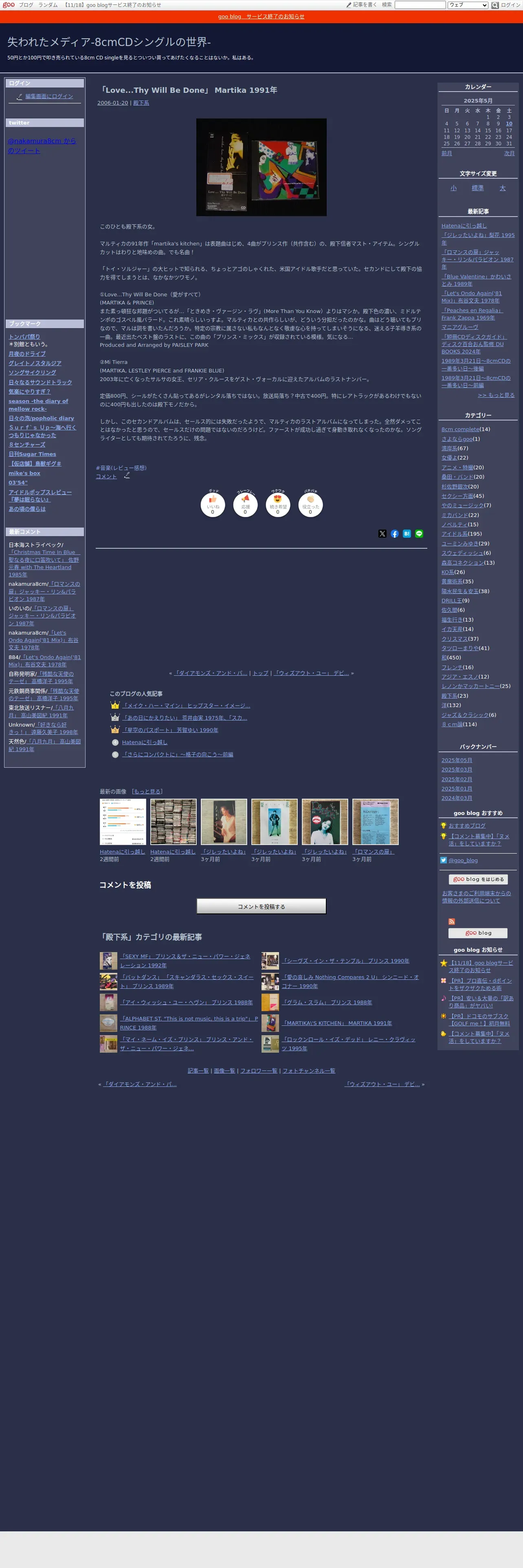Click the album cover photo
523x1568 pixels.
[261, 167]
